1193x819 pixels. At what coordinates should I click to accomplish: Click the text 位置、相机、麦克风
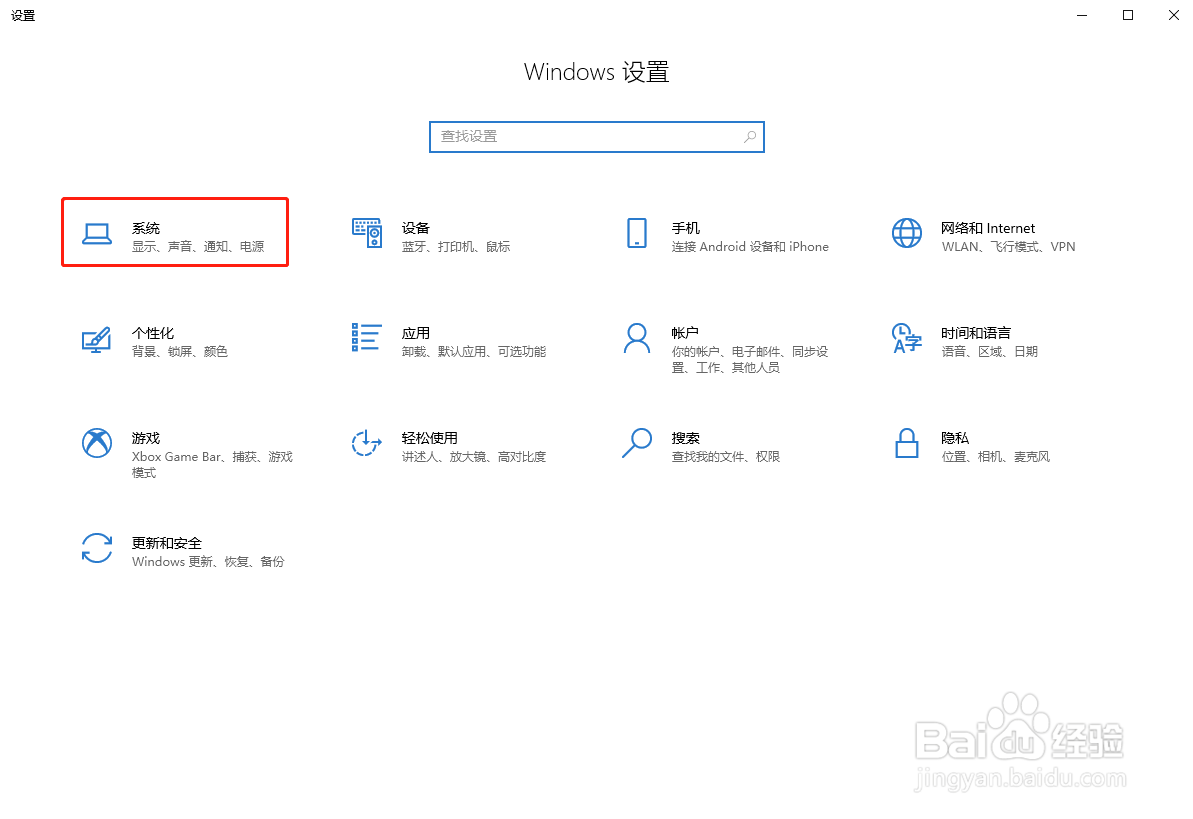tap(995, 457)
